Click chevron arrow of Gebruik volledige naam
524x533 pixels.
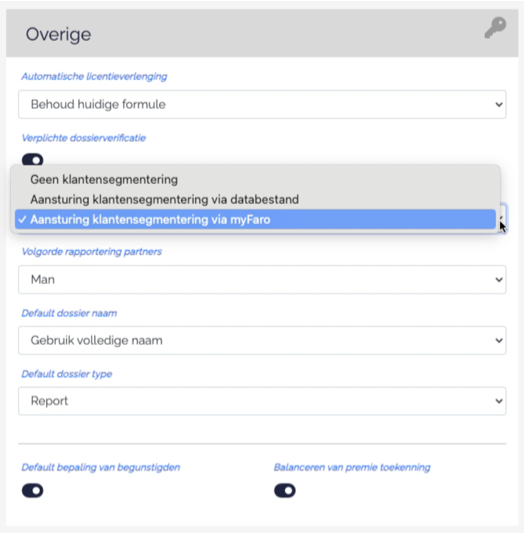499,340
